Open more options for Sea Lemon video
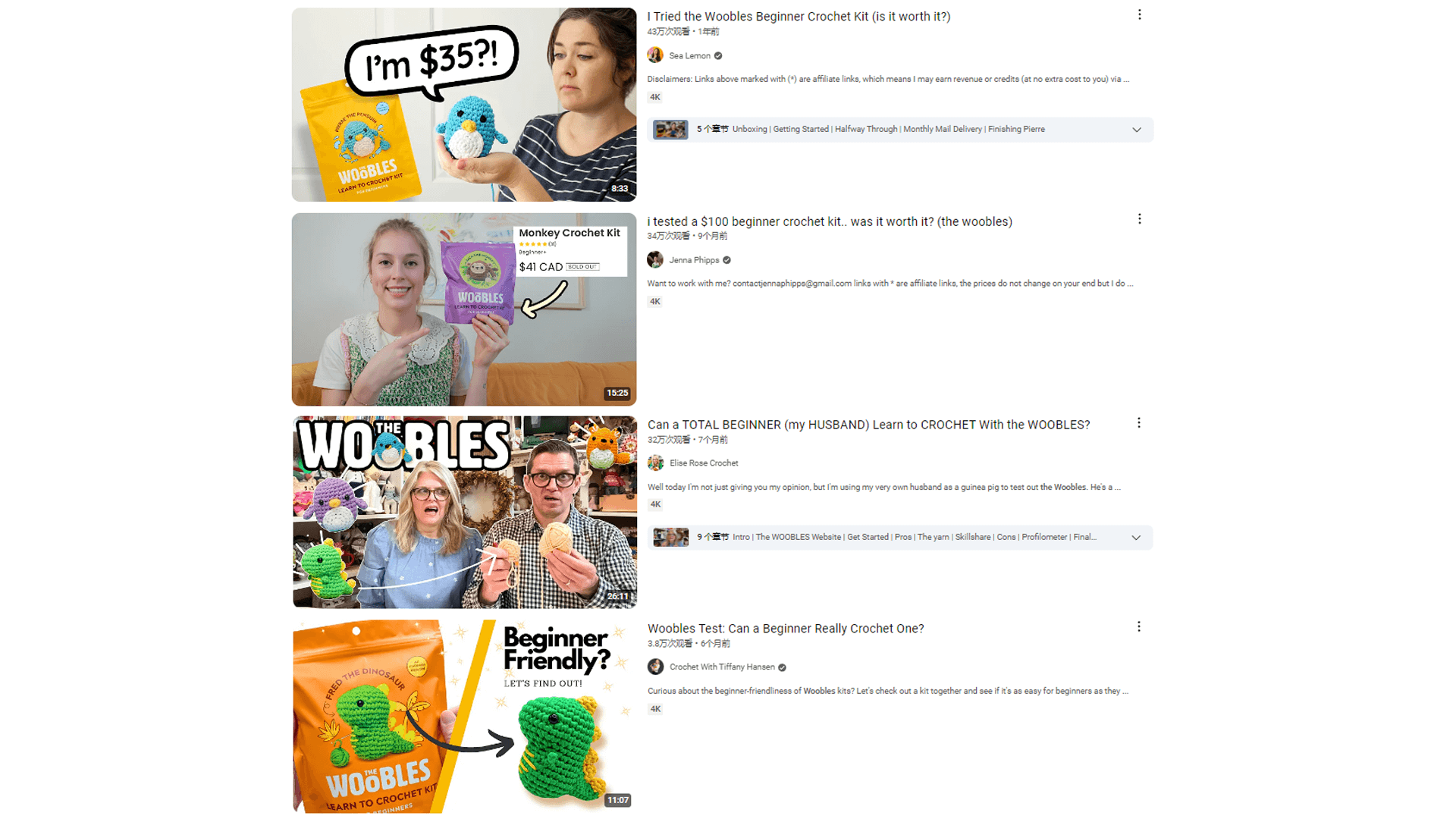Screen dimensions: 1456x819 (1139, 15)
